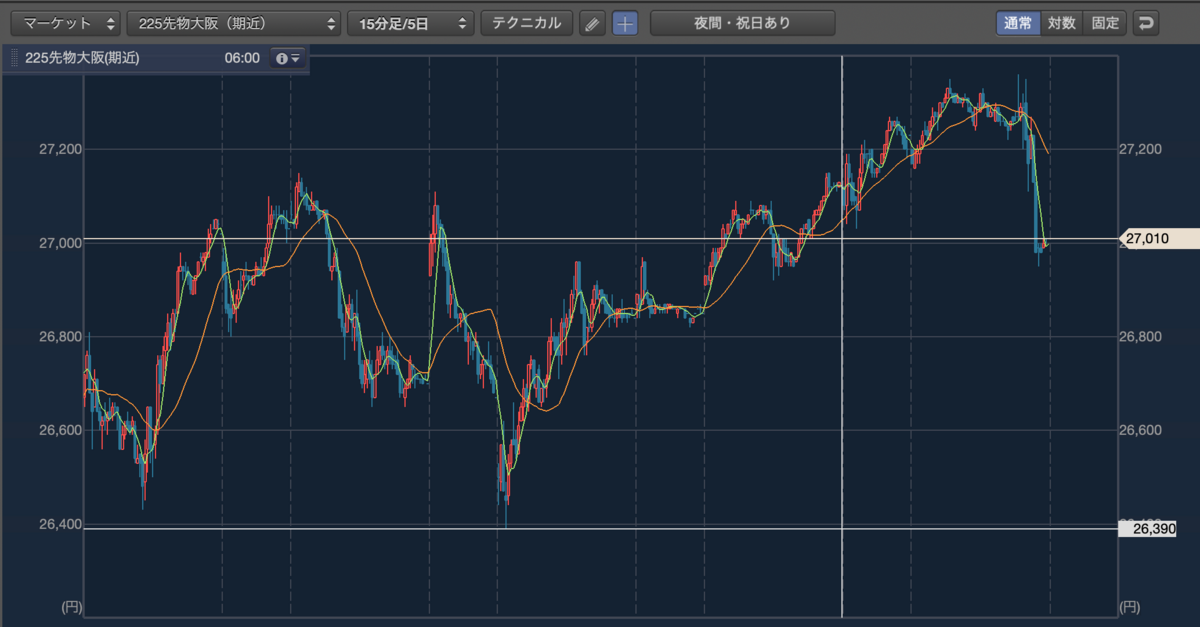Switch to 対数 logarithmic scale
The image size is (1200, 627).
click(x=1062, y=23)
